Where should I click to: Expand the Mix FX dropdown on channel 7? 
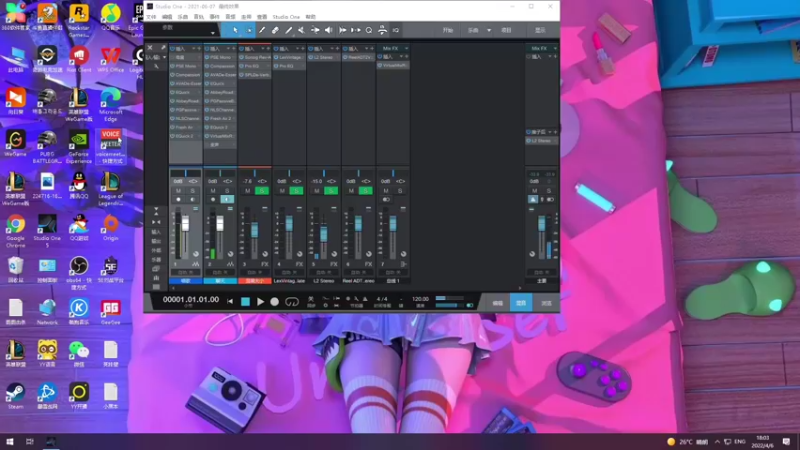point(406,48)
